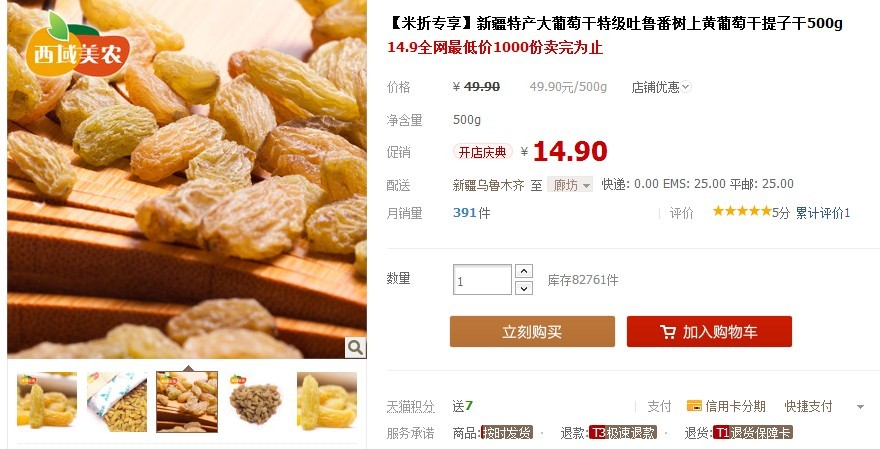The image size is (880, 449).
Task: Click the magnifier zoom icon on product image
Action: pyautogui.click(x=355, y=347)
